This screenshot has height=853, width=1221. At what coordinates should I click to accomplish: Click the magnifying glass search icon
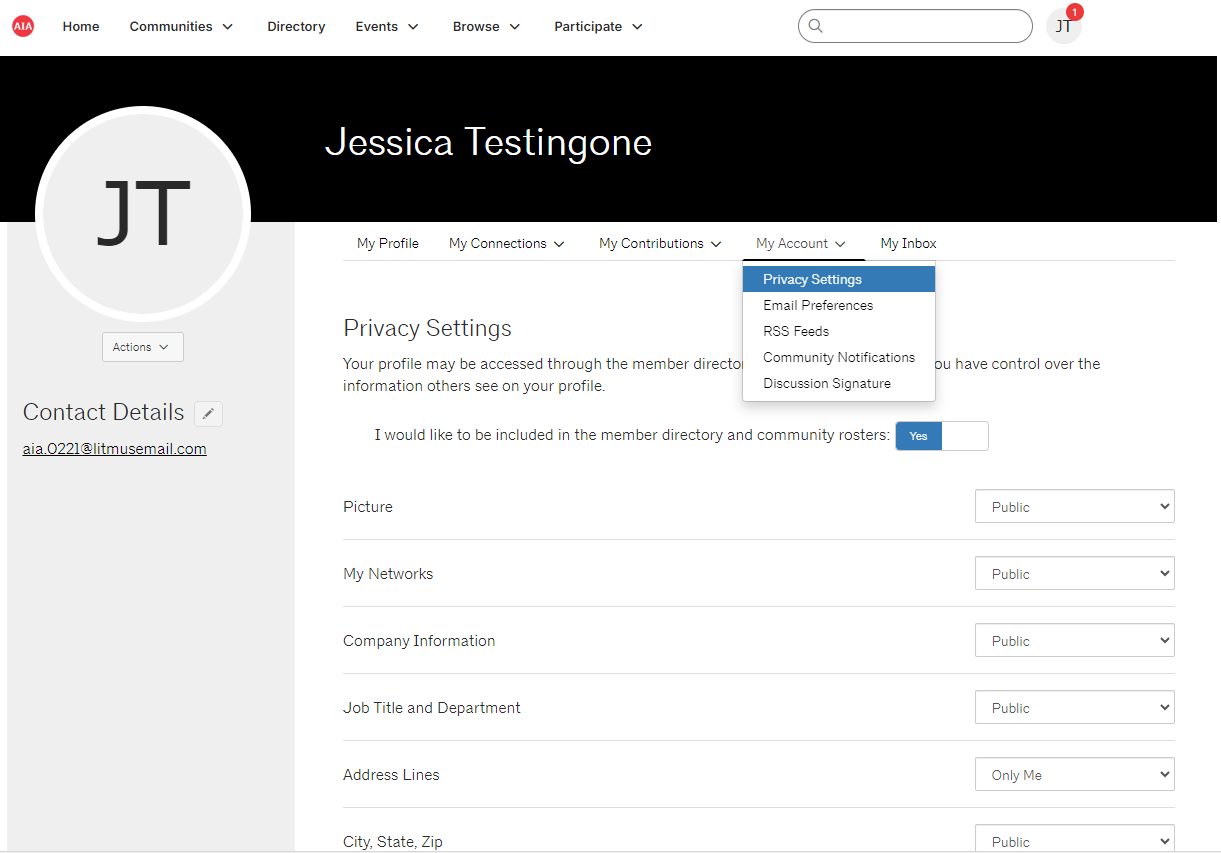815,26
